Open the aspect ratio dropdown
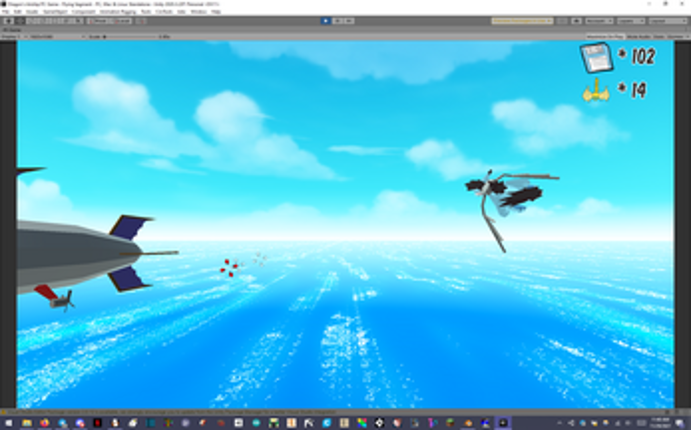 [57, 37]
